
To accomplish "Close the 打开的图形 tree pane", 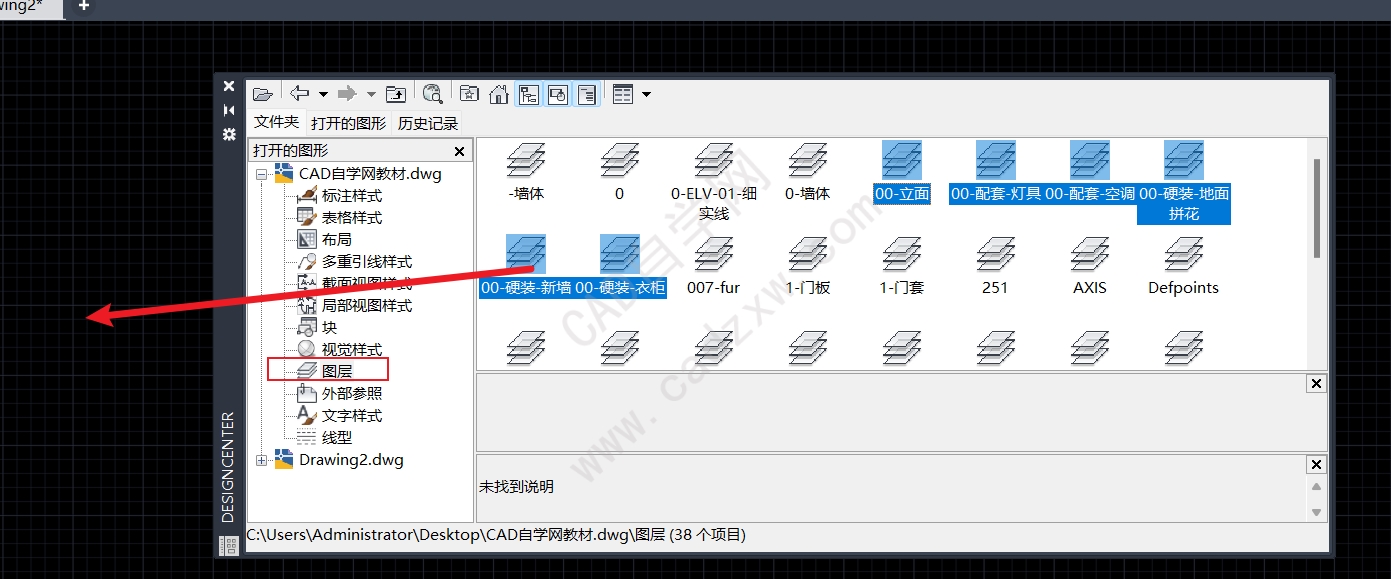I will (460, 151).
